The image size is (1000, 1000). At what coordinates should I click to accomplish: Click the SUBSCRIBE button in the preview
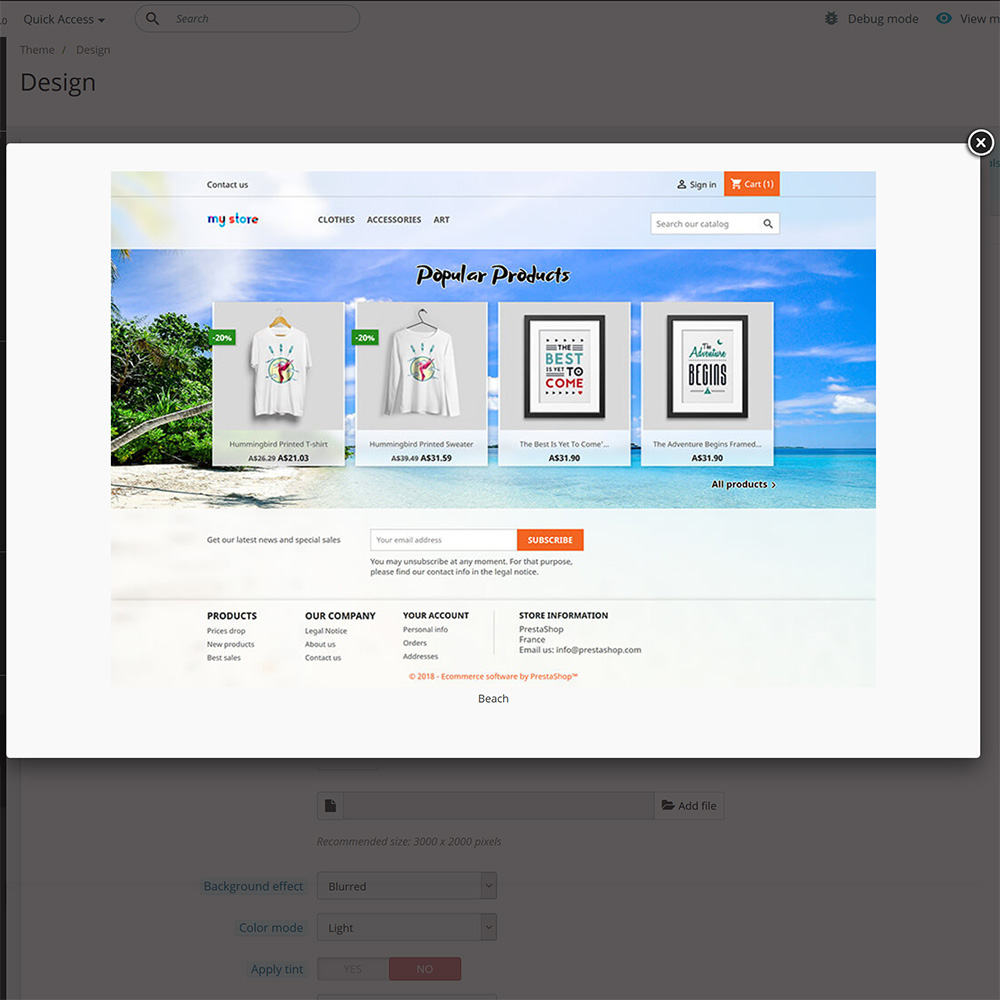coord(550,540)
